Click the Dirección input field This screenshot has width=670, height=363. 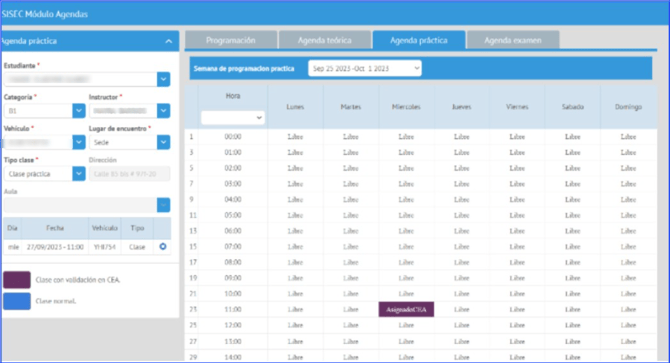pyautogui.click(x=129, y=174)
